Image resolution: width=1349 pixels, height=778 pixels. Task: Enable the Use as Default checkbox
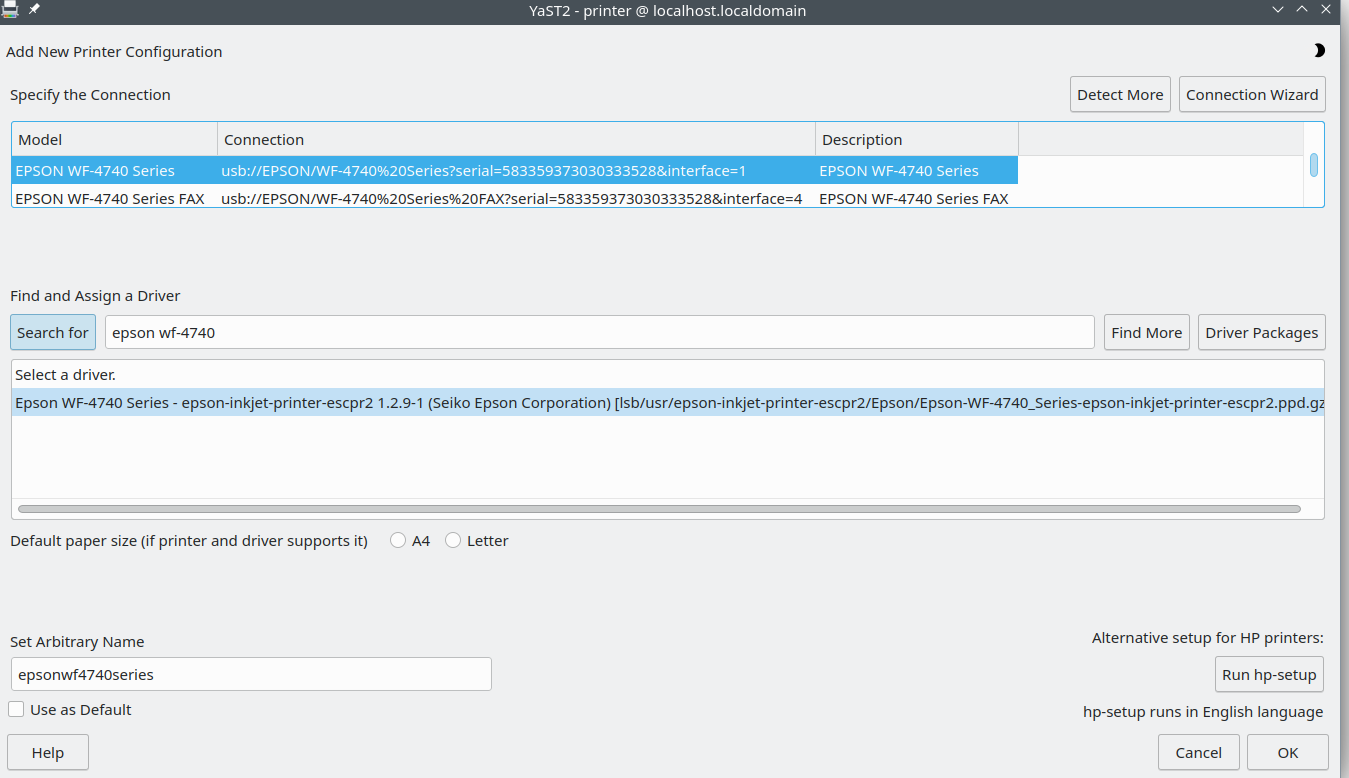click(x=17, y=710)
